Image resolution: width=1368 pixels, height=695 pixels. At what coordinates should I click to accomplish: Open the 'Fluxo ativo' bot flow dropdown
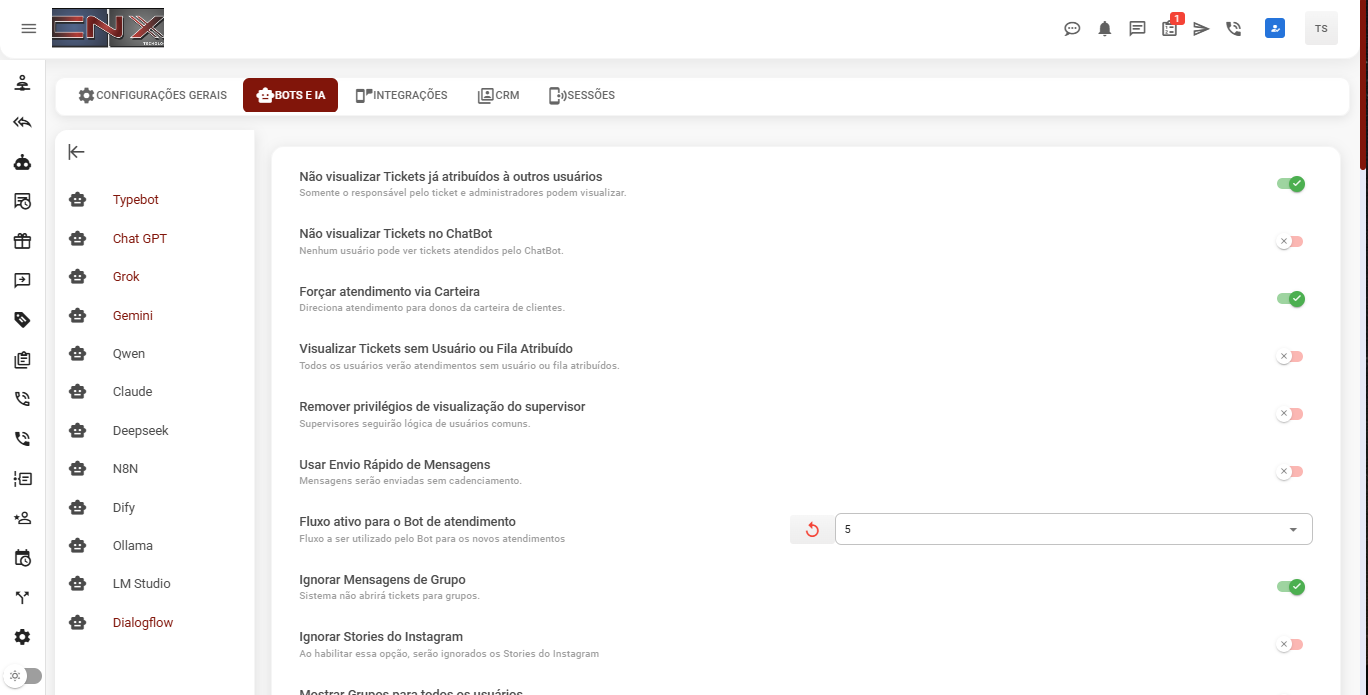[1073, 529]
